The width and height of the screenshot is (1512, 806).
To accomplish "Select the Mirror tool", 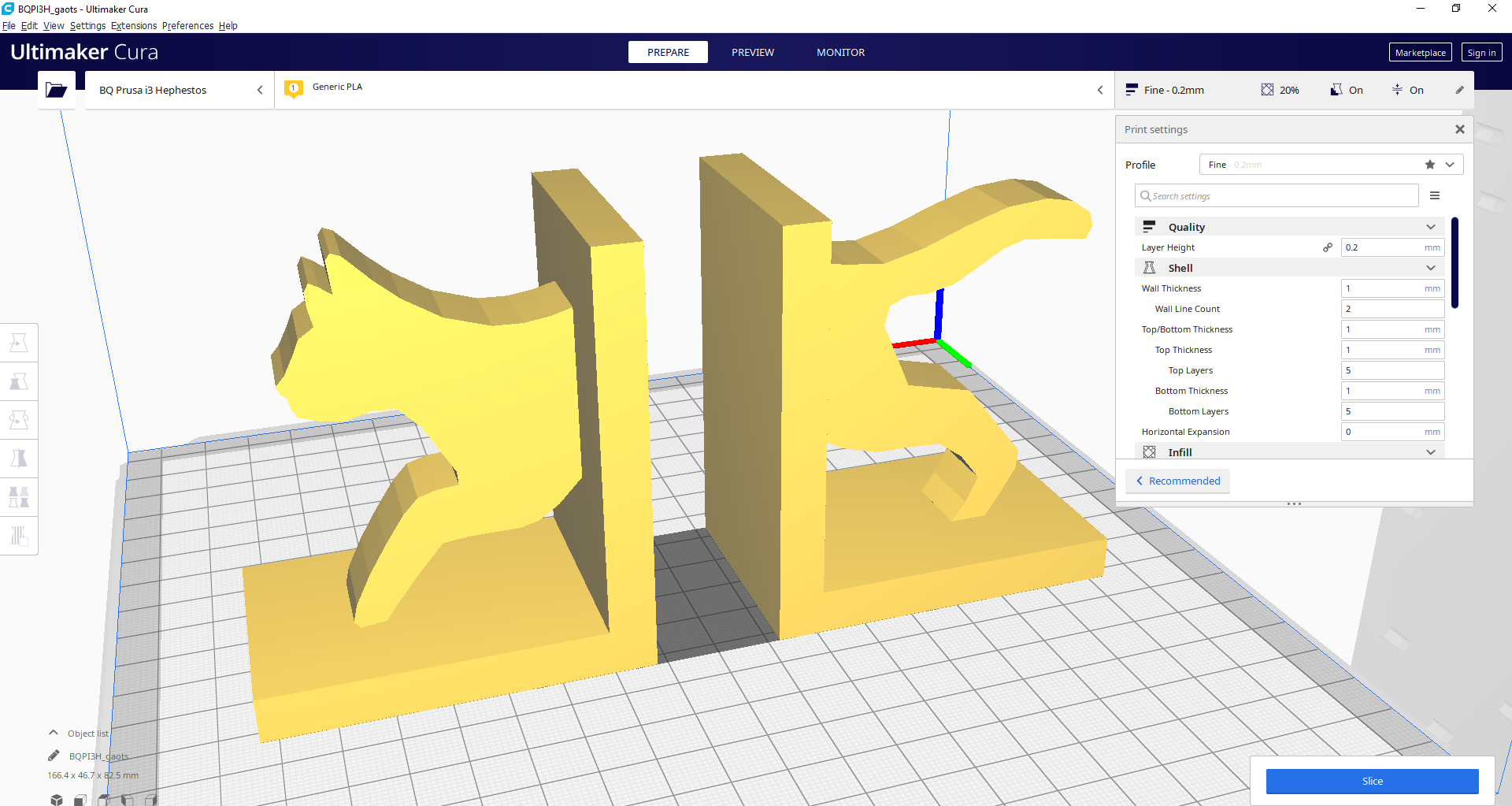I will 19,458.
